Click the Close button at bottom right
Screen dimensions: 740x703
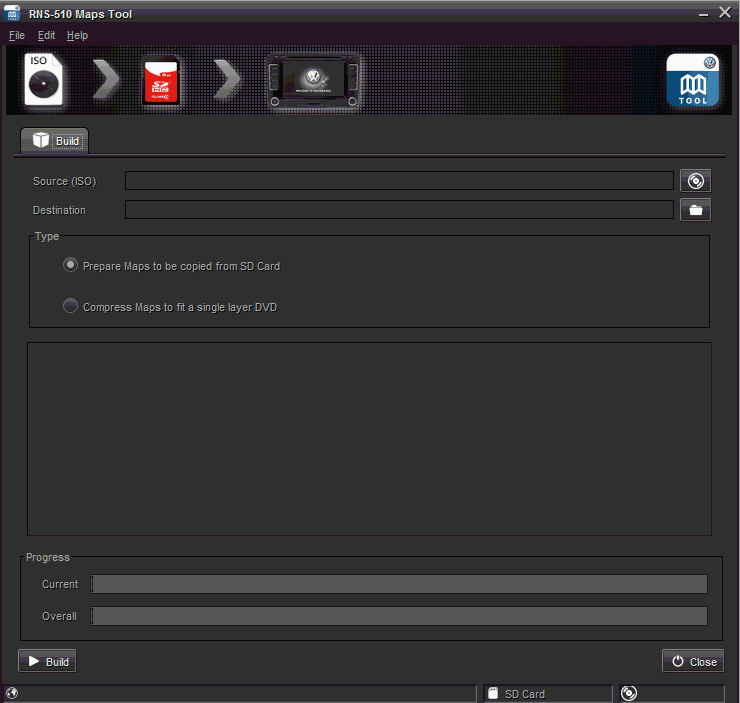pyautogui.click(x=692, y=661)
